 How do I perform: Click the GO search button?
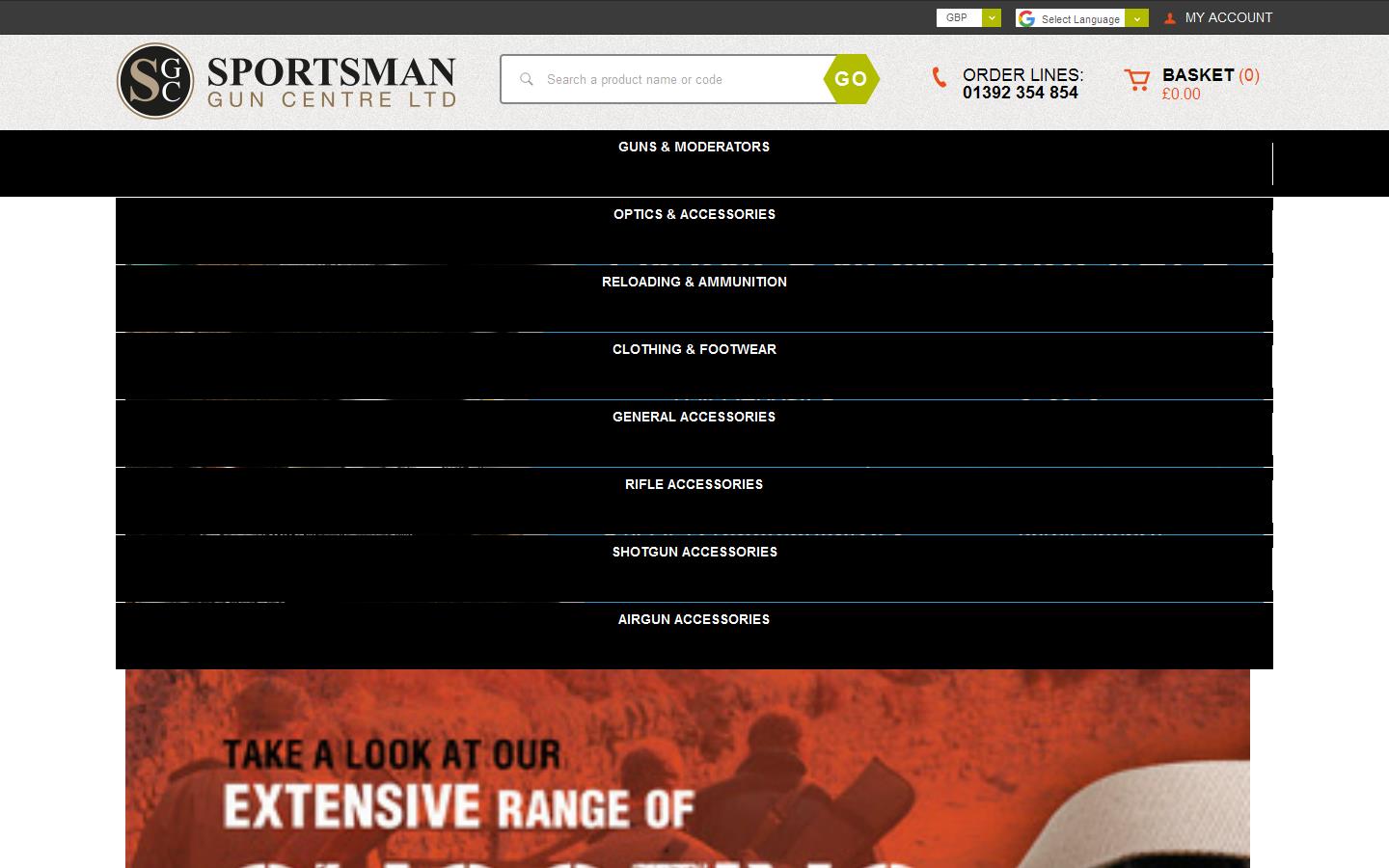tap(850, 79)
